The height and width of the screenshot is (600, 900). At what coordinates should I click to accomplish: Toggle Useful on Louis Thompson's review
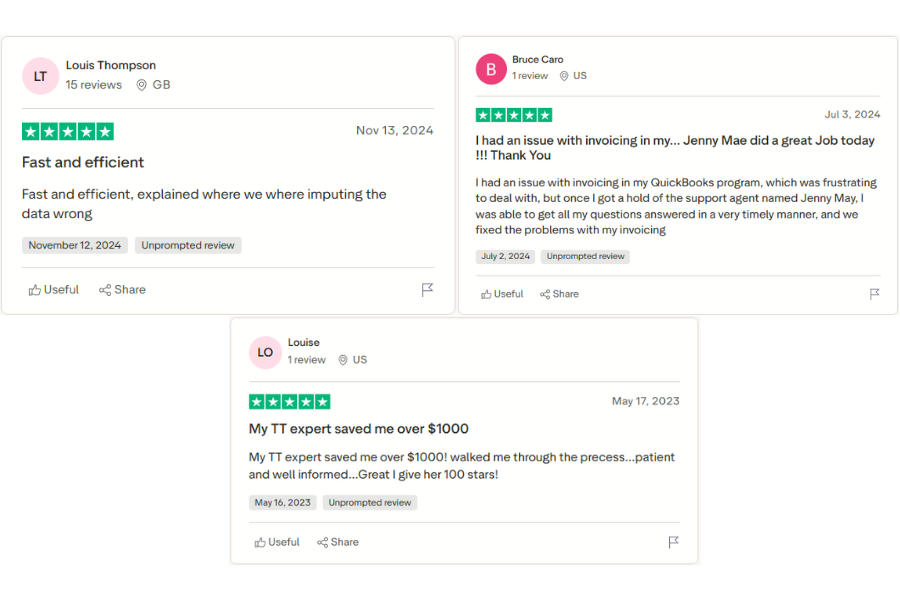[52, 289]
